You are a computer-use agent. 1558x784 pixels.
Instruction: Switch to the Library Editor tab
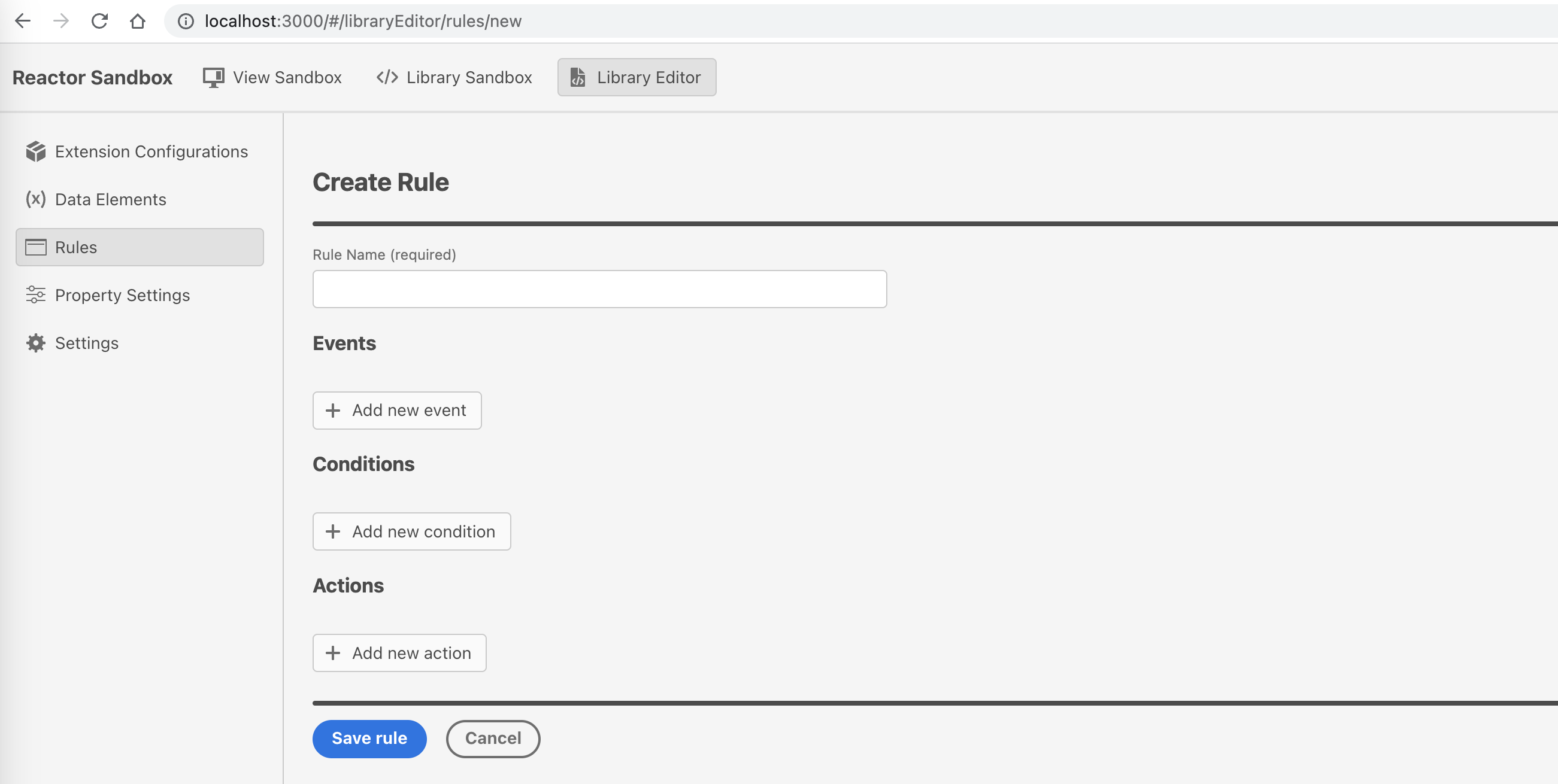[x=636, y=77]
